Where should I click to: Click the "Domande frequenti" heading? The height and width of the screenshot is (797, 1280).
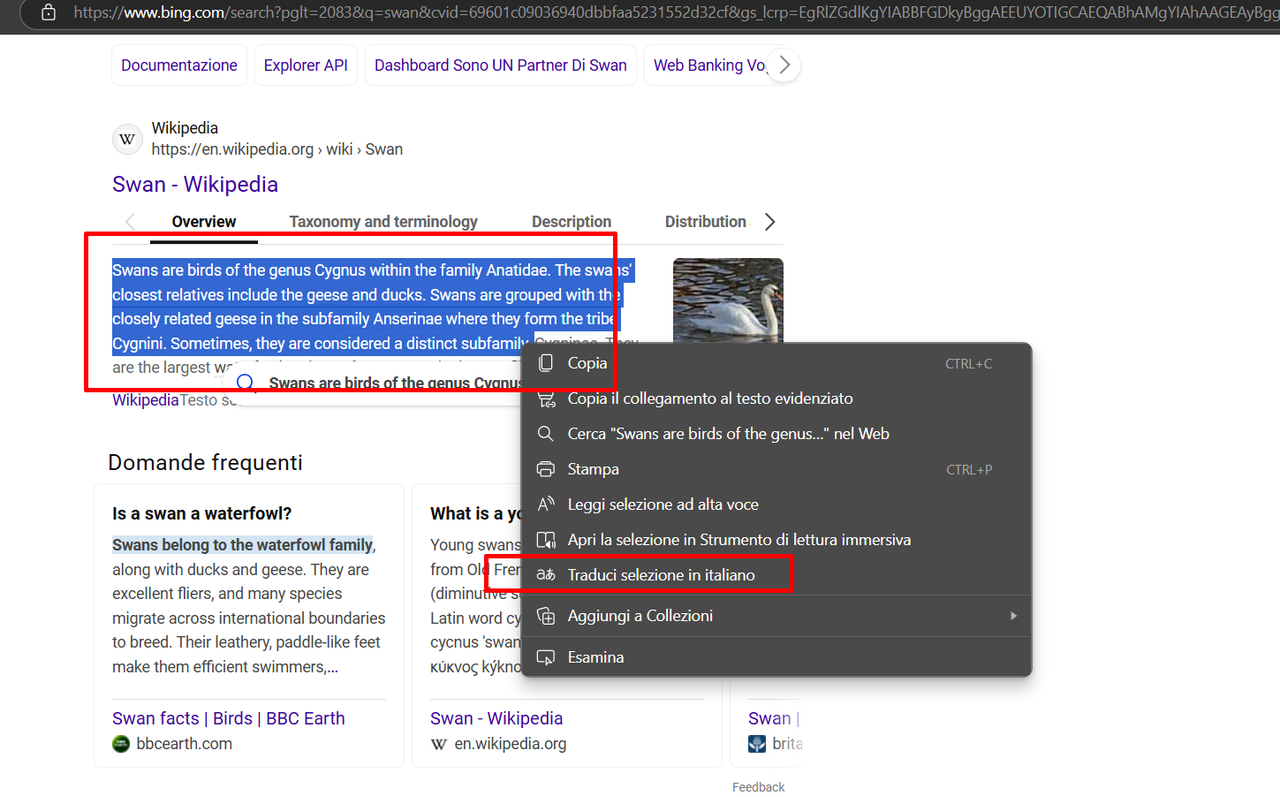tap(205, 462)
